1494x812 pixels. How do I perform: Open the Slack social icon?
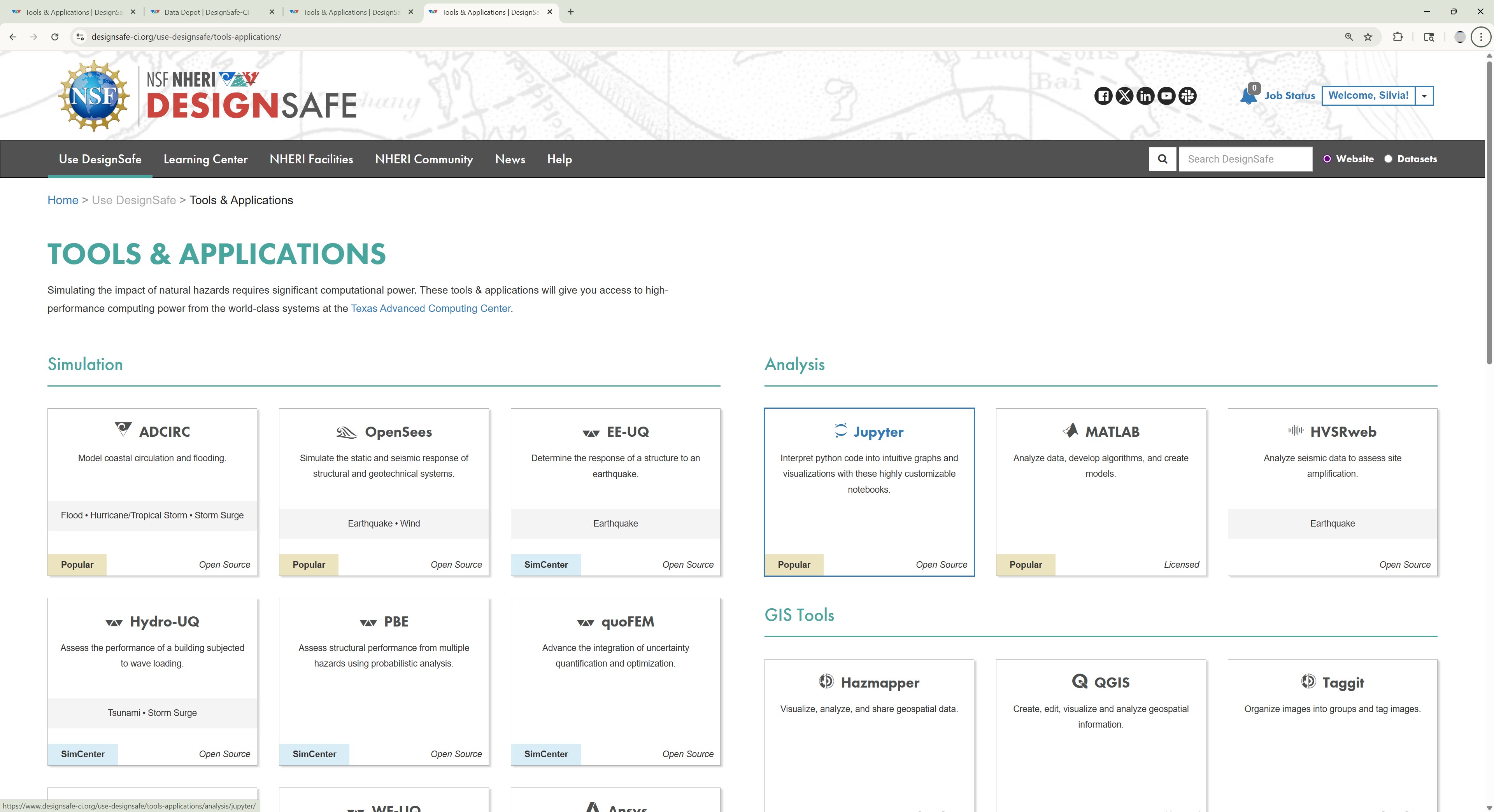click(1187, 96)
